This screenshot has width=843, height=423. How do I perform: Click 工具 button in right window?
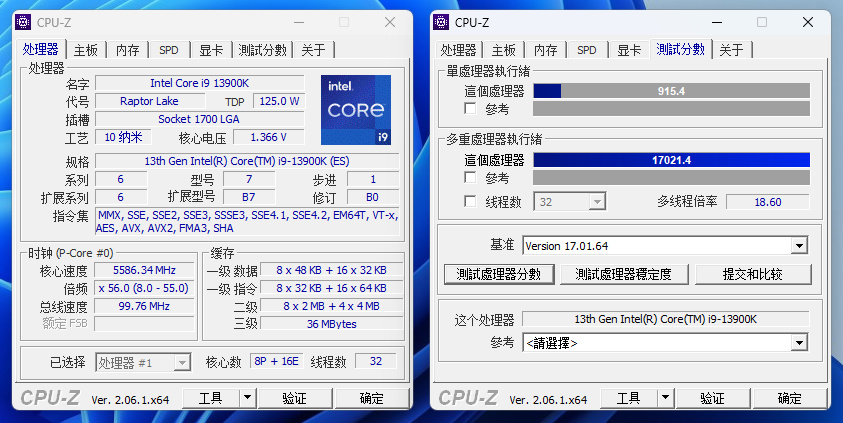click(628, 398)
